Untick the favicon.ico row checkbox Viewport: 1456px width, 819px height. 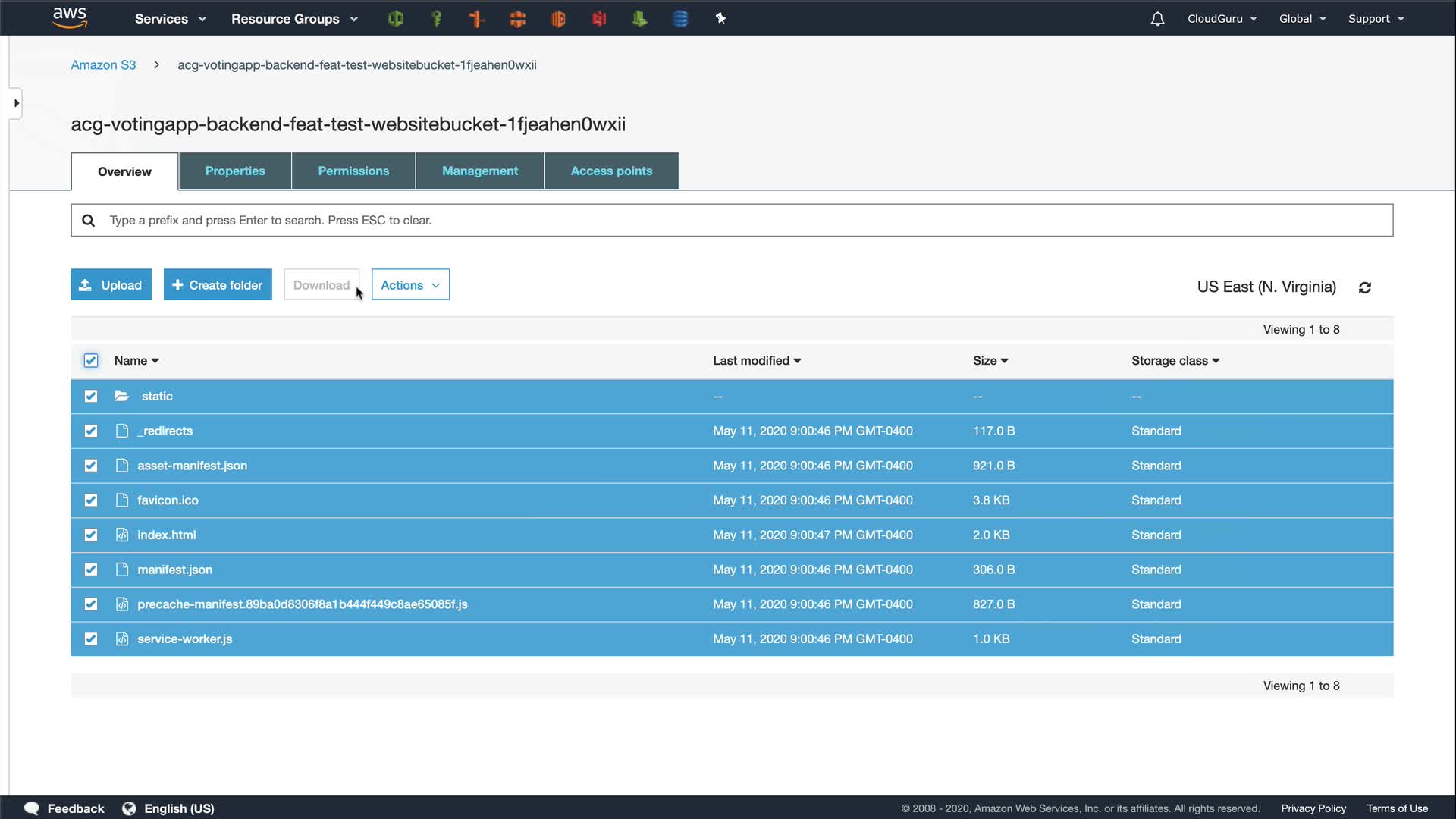coord(91,500)
